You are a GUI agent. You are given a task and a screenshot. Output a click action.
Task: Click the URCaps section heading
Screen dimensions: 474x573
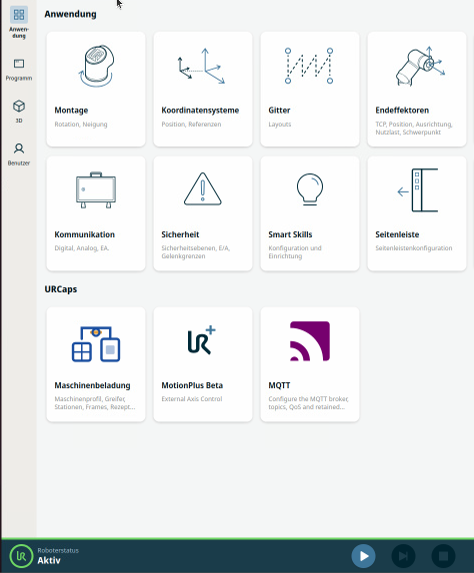coord(61,289)
